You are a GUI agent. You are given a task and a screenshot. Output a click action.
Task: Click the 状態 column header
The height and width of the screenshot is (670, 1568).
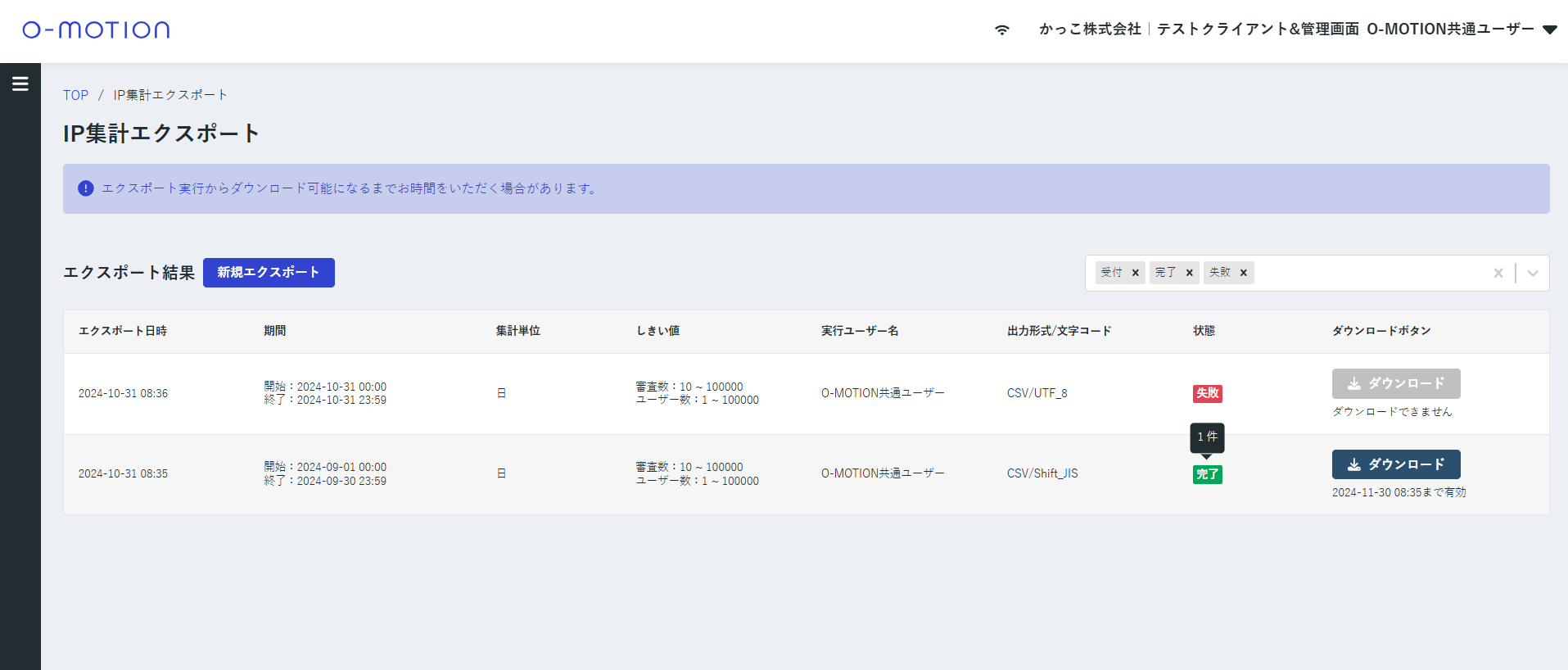[x=1204, y=331]
